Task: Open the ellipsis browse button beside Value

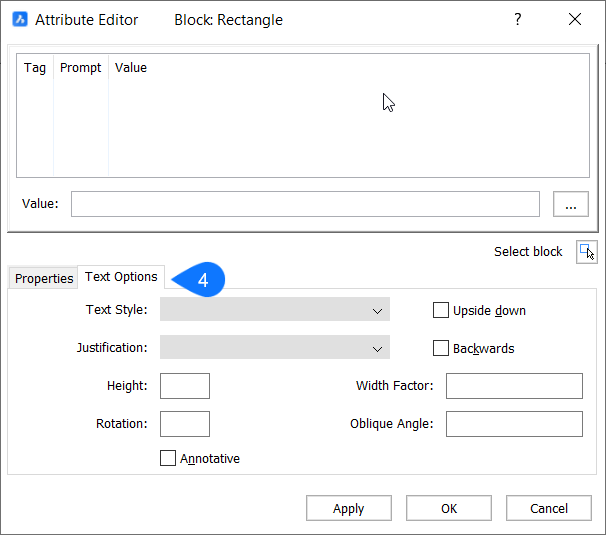Action: [x=570, y=205]
